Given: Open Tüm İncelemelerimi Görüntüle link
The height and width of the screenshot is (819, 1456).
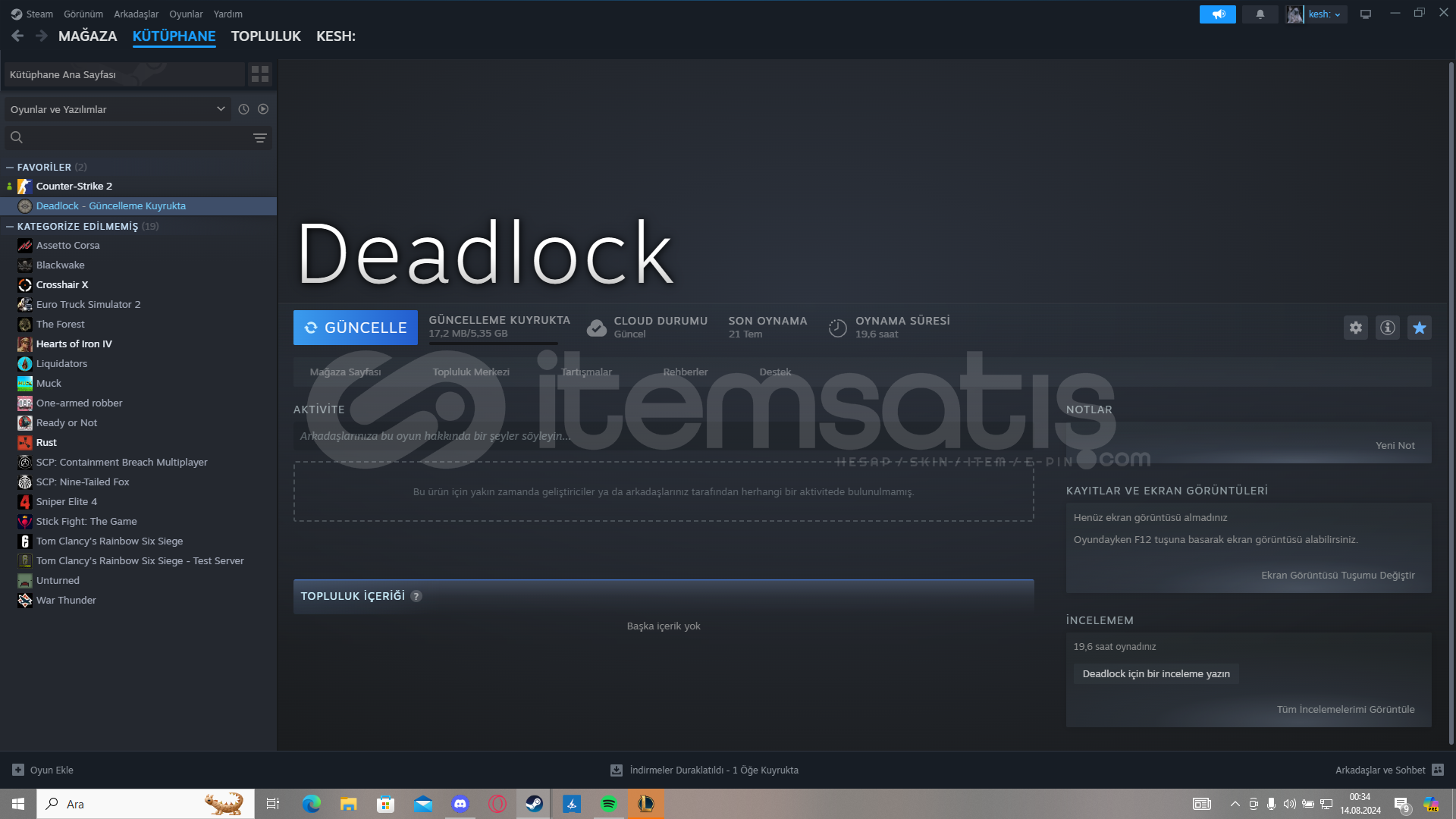Looking at the screenshot, I should [x=1345, y=710].
